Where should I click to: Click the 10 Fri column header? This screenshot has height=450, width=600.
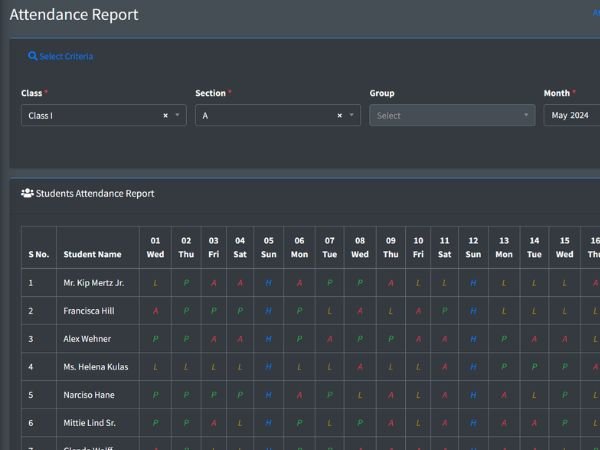tap(418, 247)
